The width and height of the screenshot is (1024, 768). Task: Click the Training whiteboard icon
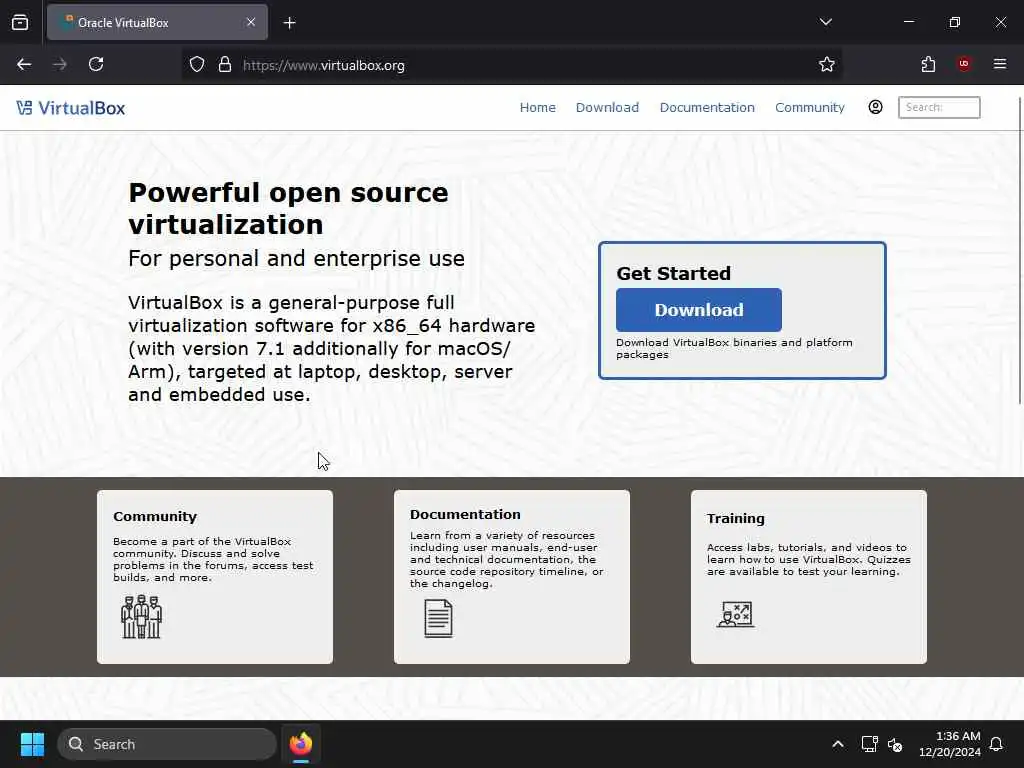736,615
